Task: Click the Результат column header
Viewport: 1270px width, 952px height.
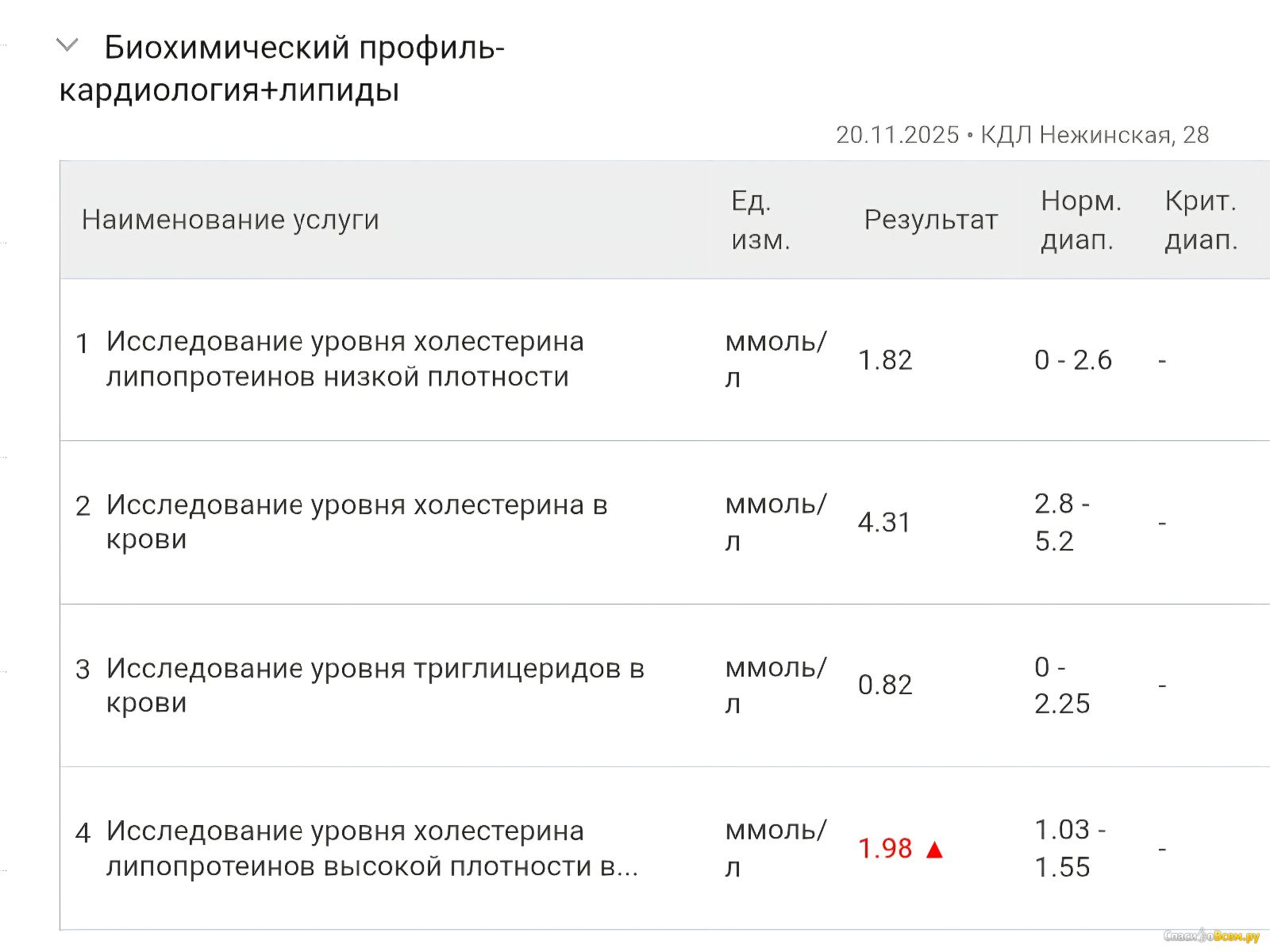Action: pos(930,220)
